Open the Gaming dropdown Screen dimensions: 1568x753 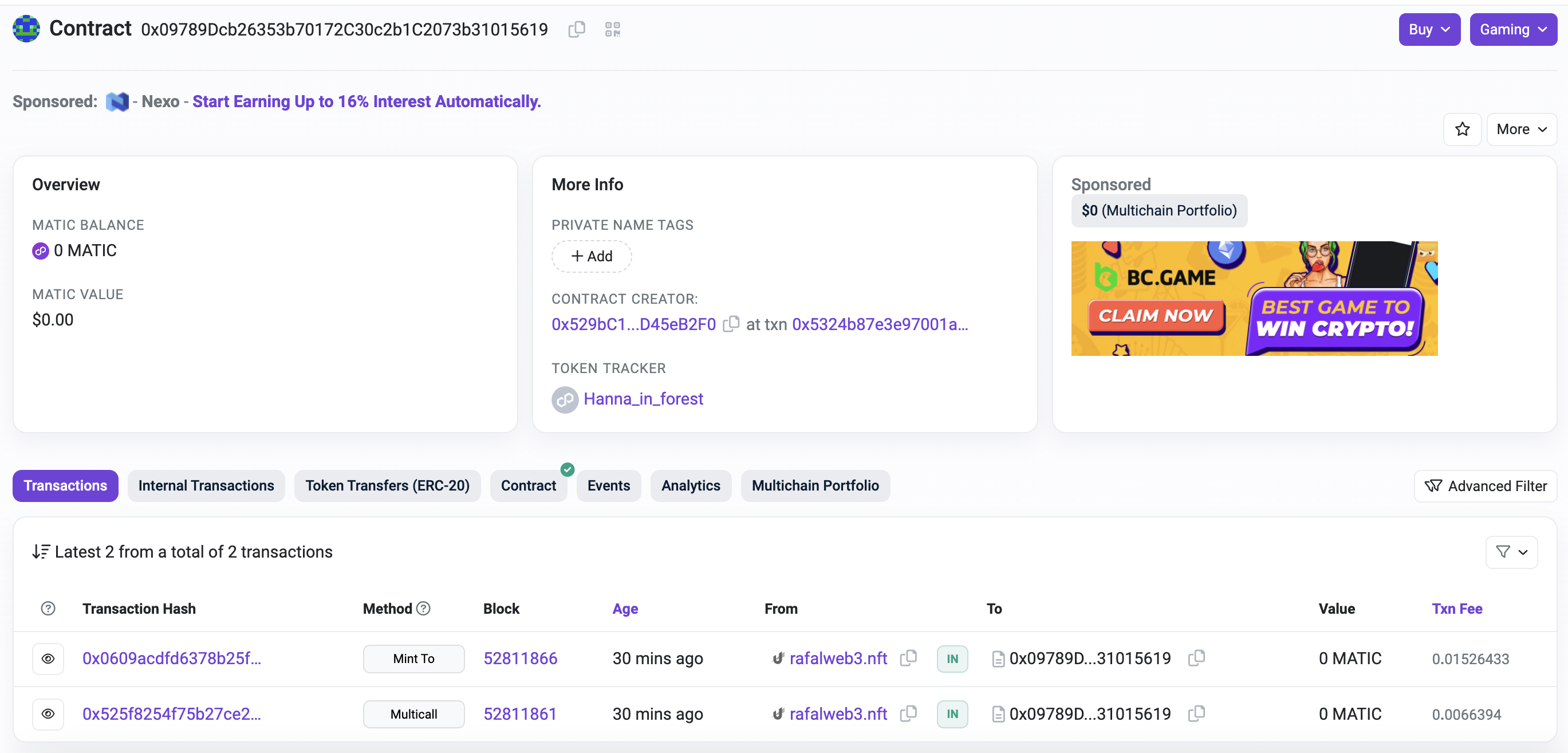click(x=1512, y=29)
